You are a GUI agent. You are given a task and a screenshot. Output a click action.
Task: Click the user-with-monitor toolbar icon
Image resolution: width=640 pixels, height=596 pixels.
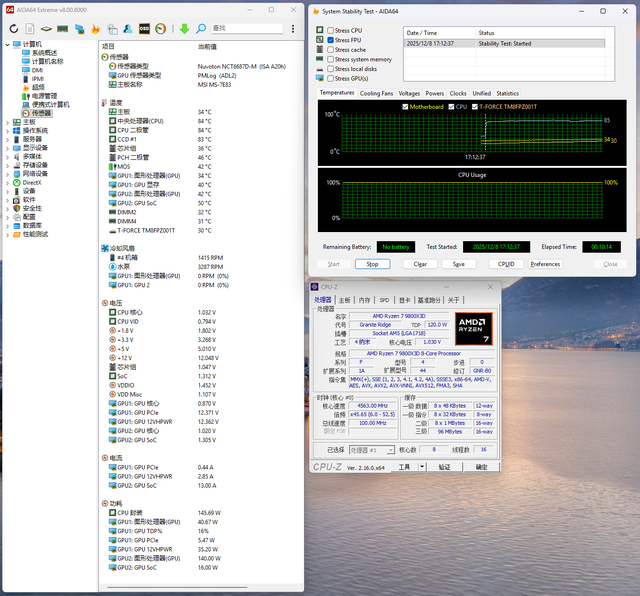(129, 28)
